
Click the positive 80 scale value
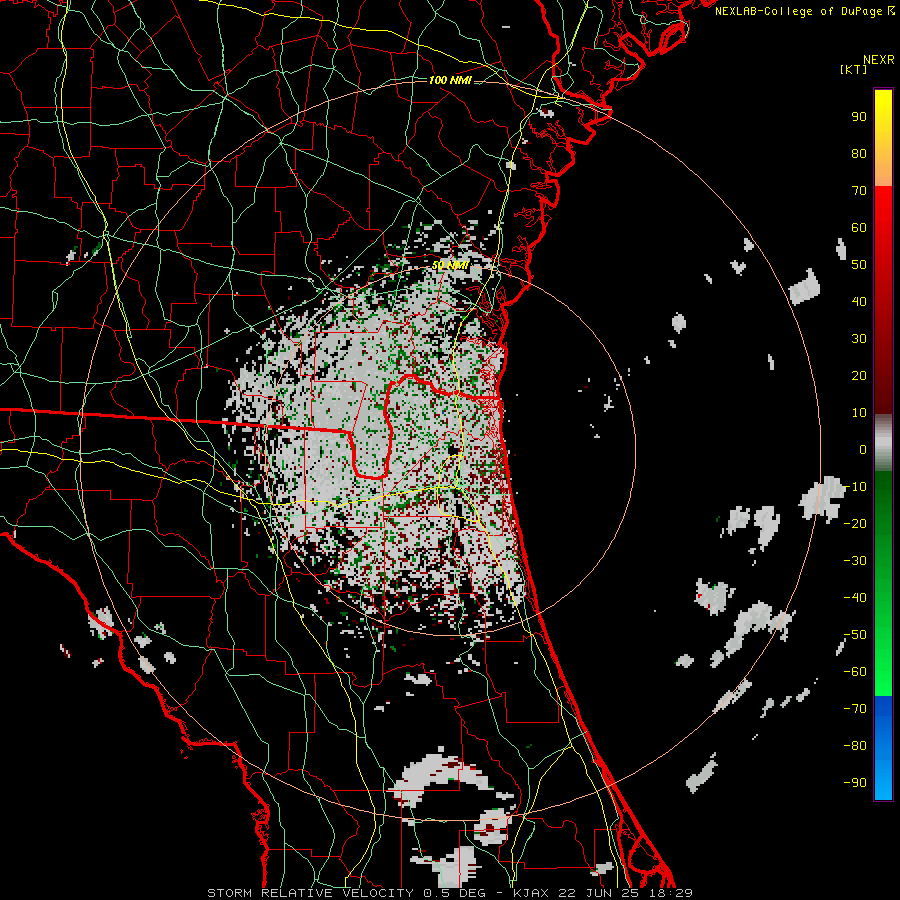[859, 153]
